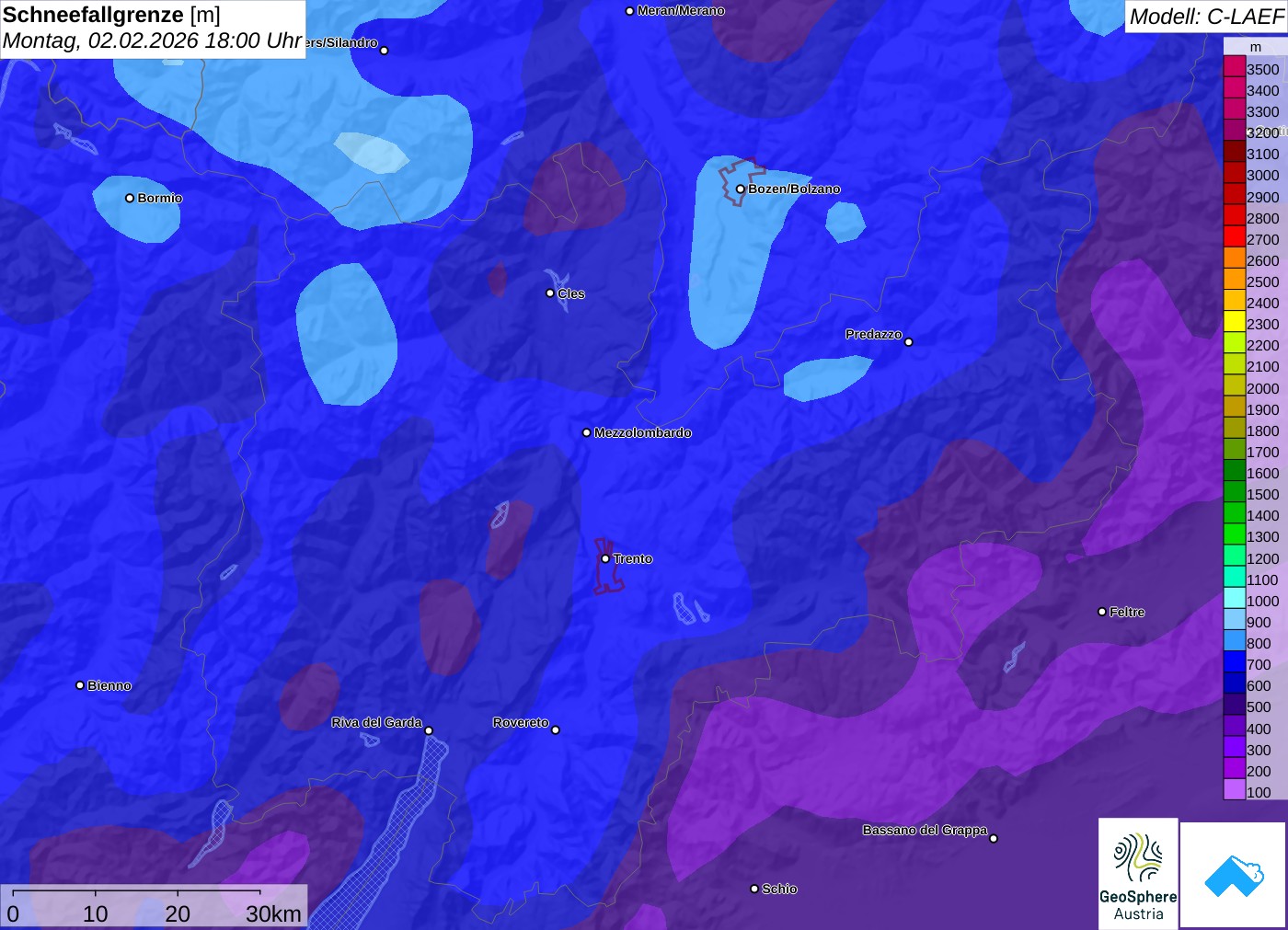Click the 1500 m green legend swatch

coord(1235,492)
